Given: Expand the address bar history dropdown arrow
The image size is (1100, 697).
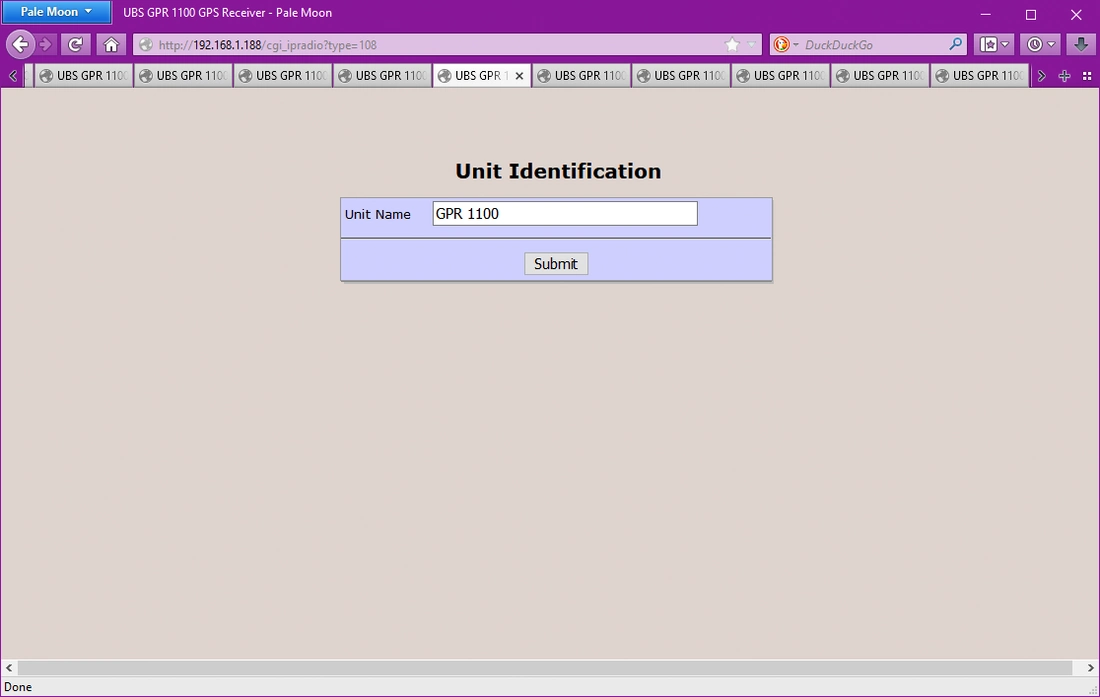Looking at the screenshot, I should [751, 45].
